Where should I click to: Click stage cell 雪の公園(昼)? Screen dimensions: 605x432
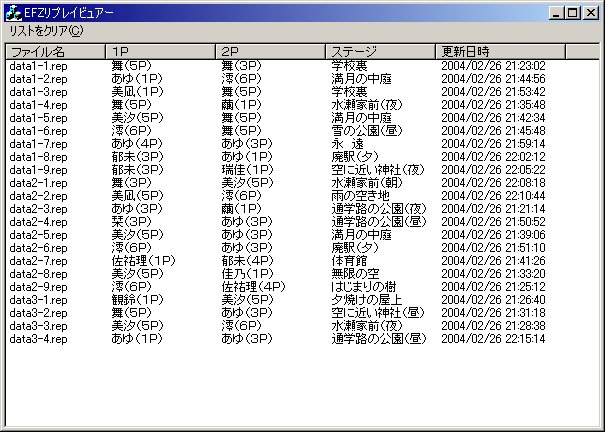coord(367,131)
